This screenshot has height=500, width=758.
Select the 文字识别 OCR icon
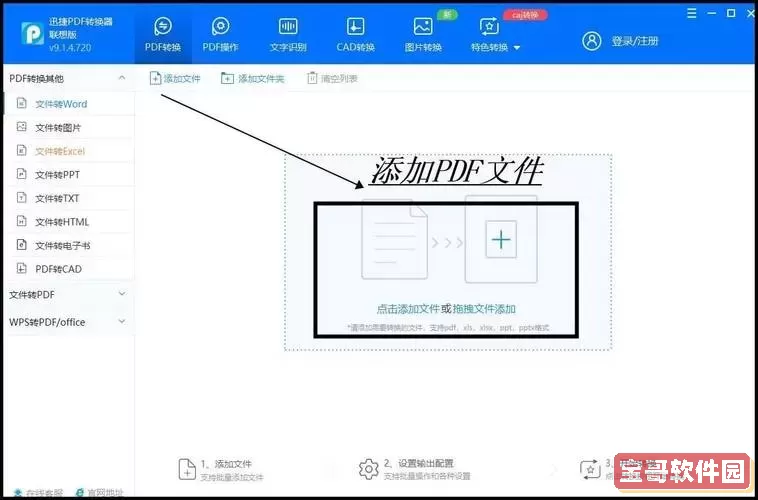pyautogui.click(x=288, y=27)
